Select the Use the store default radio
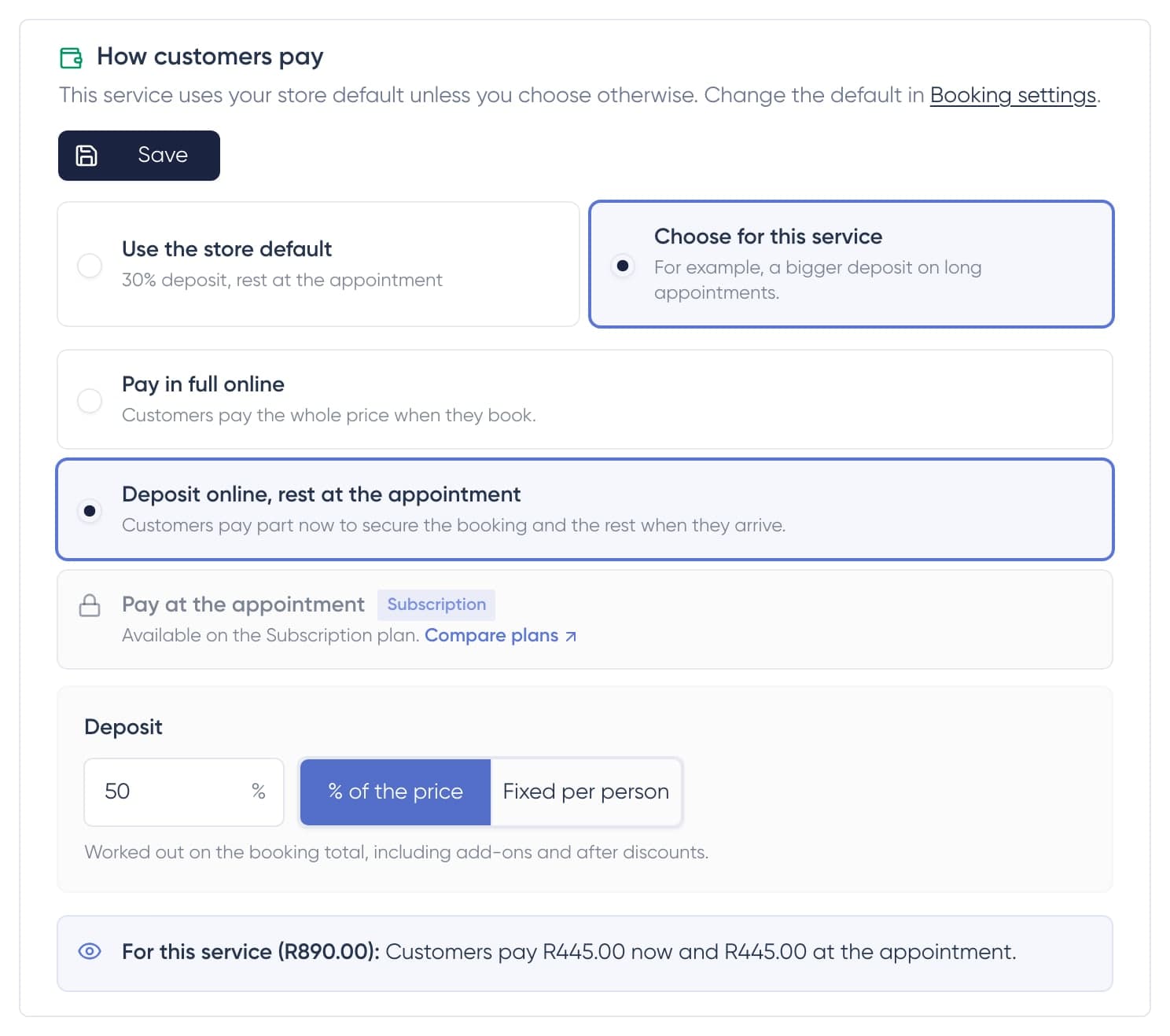The height and width of the screenshot is (1036, 1170). coord(90,265)
